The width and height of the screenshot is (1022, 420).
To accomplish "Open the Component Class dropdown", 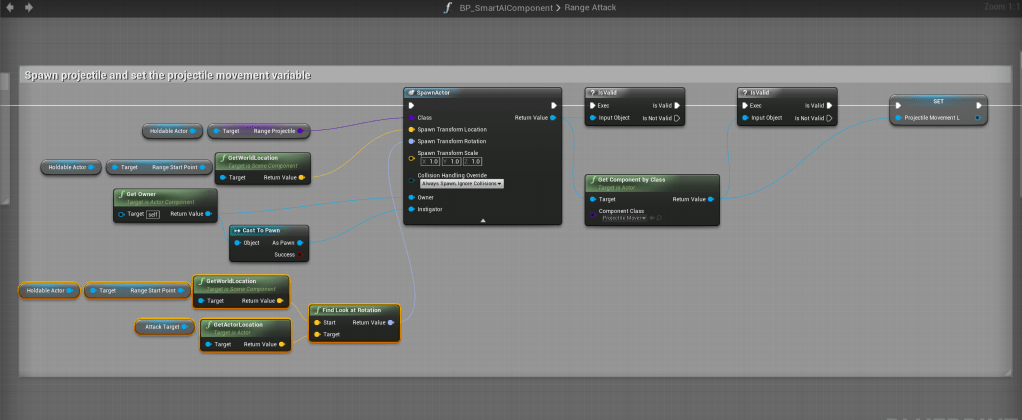I will 626,217.
